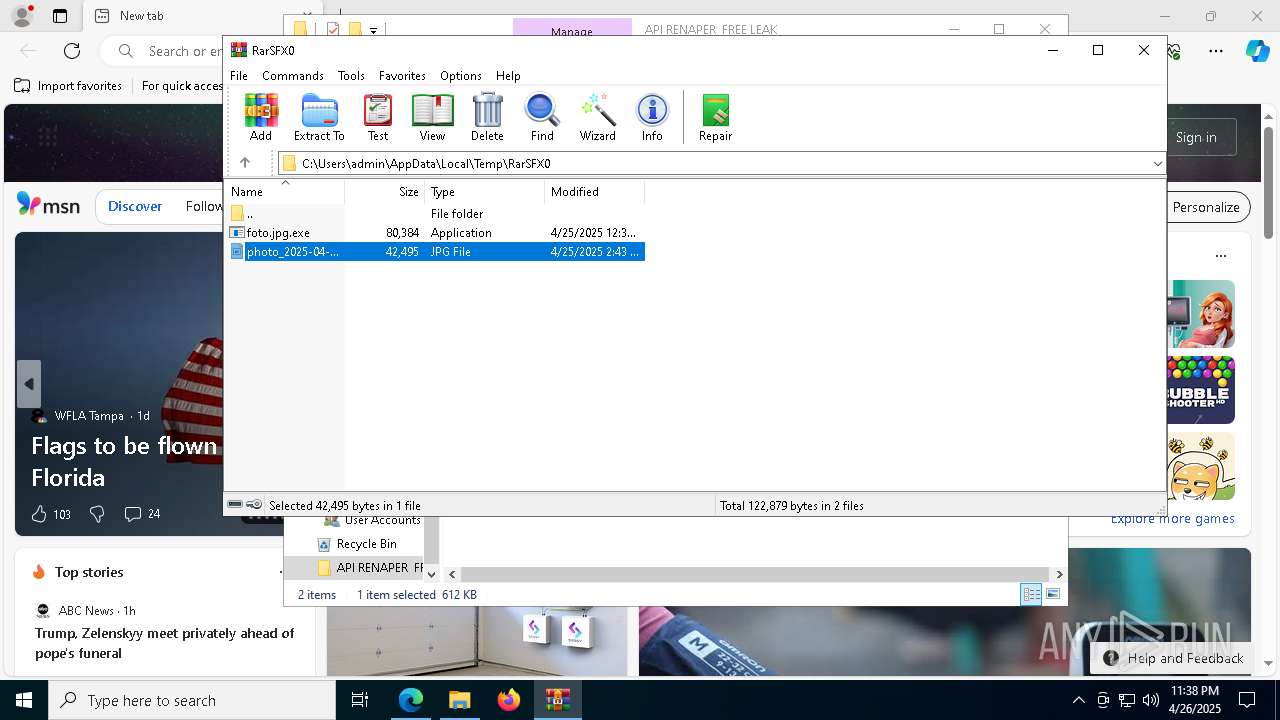Screen dimensions: 1280x720
Task: Select the photo_2025-04 JPG file
Action: click(436, 252)
